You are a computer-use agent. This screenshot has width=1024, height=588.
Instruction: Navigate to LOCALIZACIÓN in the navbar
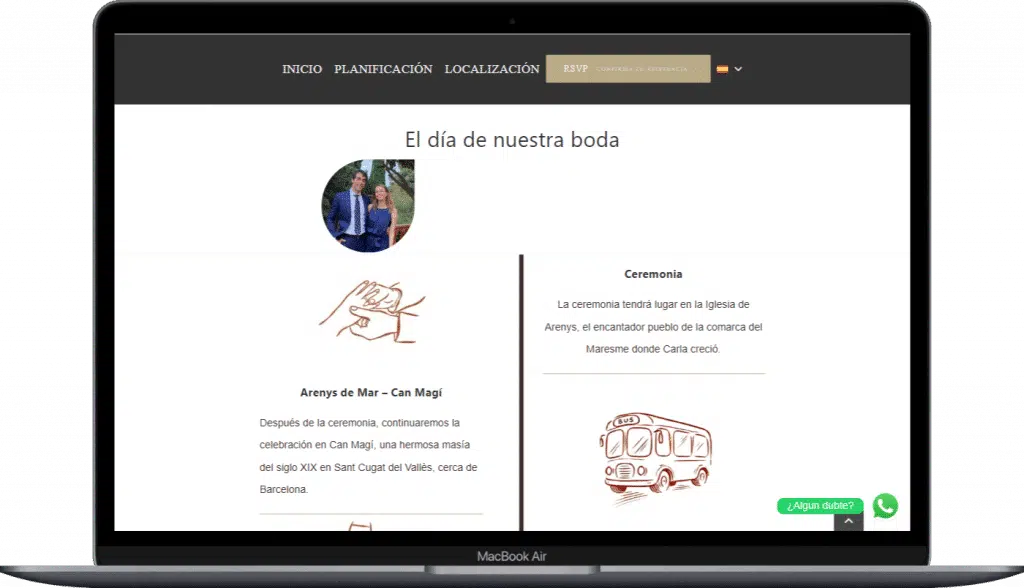492,69
